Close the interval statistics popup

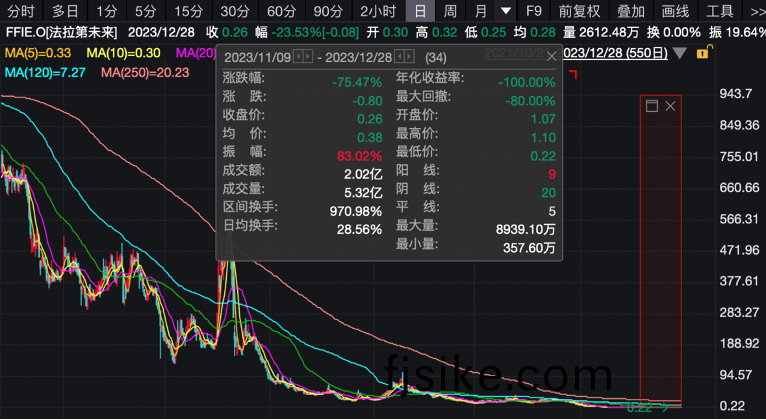pyautogui.click(x=551, y=57)
